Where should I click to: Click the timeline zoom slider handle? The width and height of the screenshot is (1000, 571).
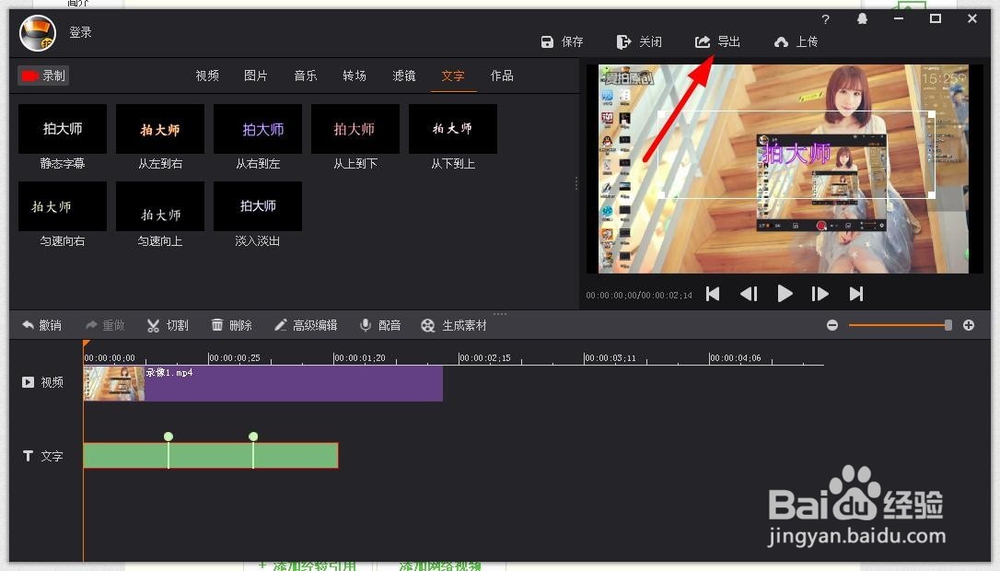pyautogui.click(x=948, y=325)
